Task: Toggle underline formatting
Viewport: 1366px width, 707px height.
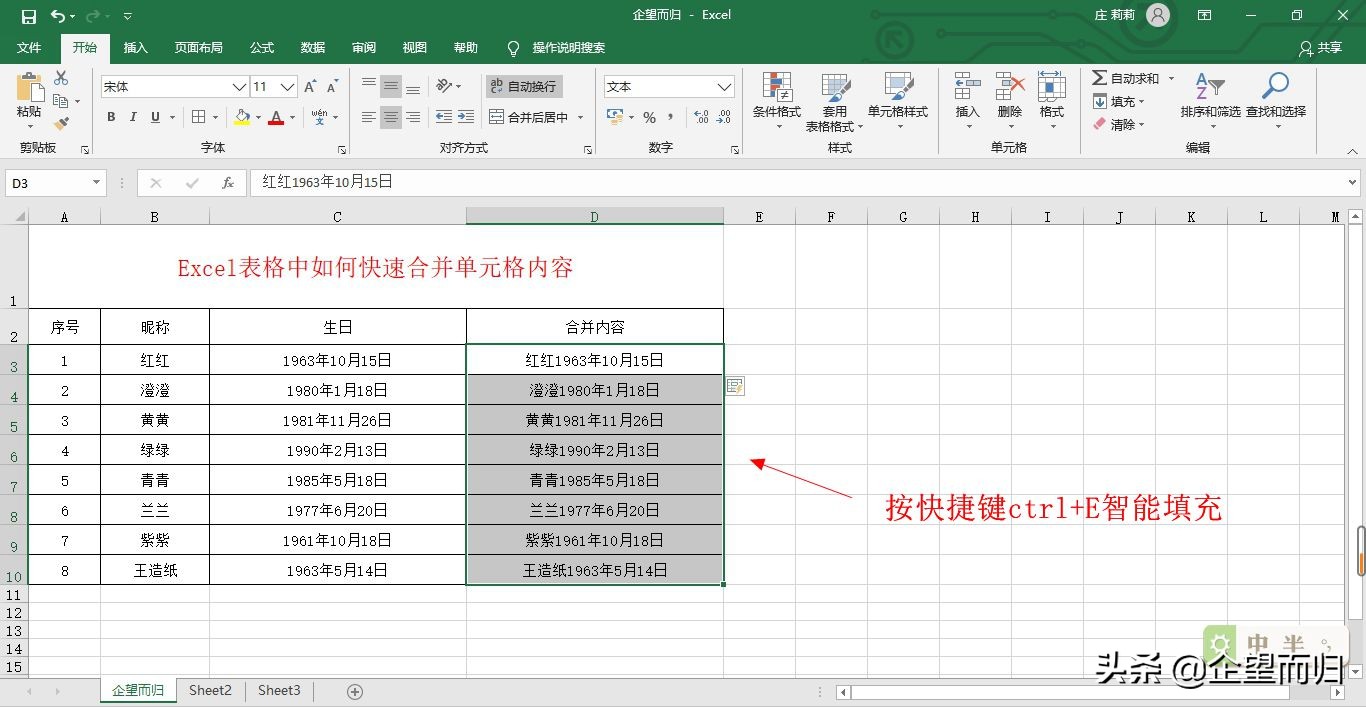Action: (155, 117)
